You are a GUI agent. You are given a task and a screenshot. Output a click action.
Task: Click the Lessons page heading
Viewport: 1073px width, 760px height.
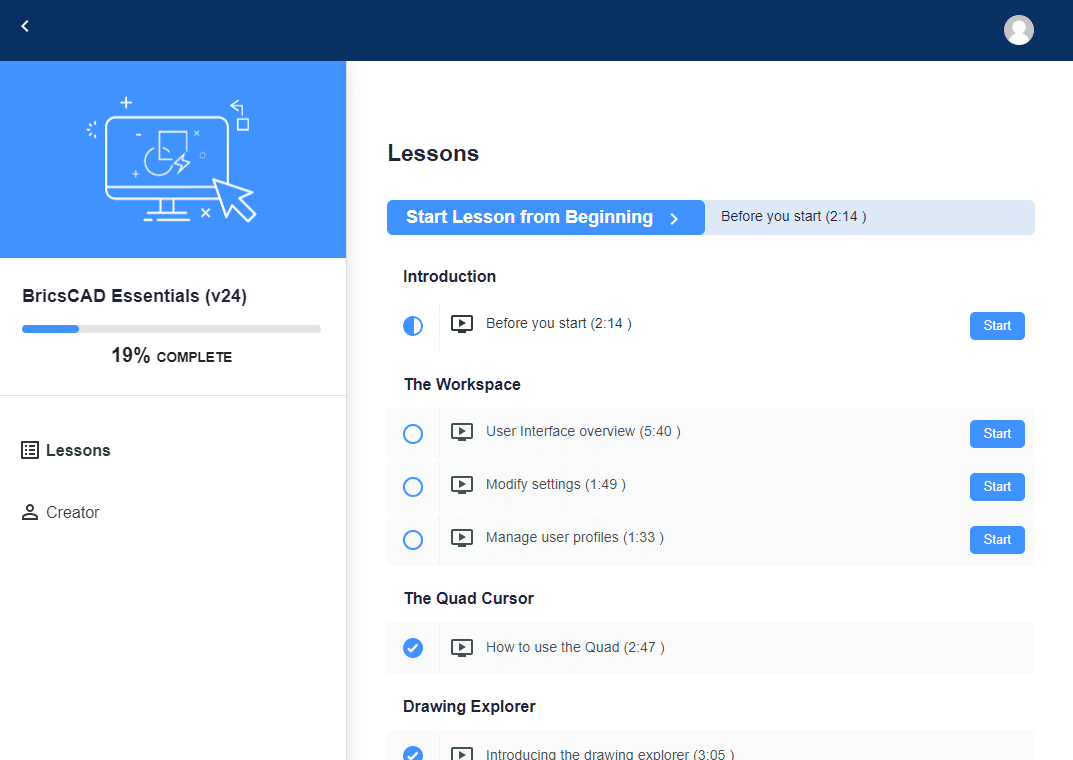coord(433,153)
